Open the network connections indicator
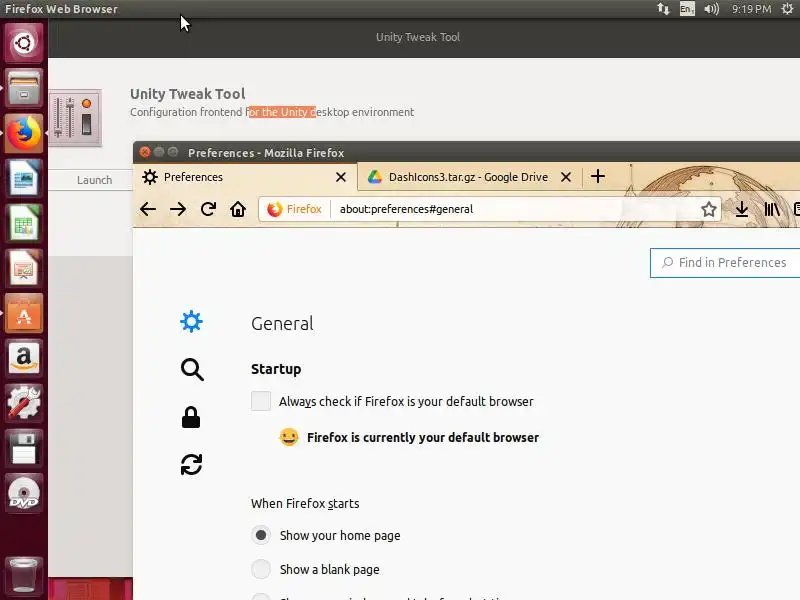Viewport: 800px width, 600px height. (663, 9)
